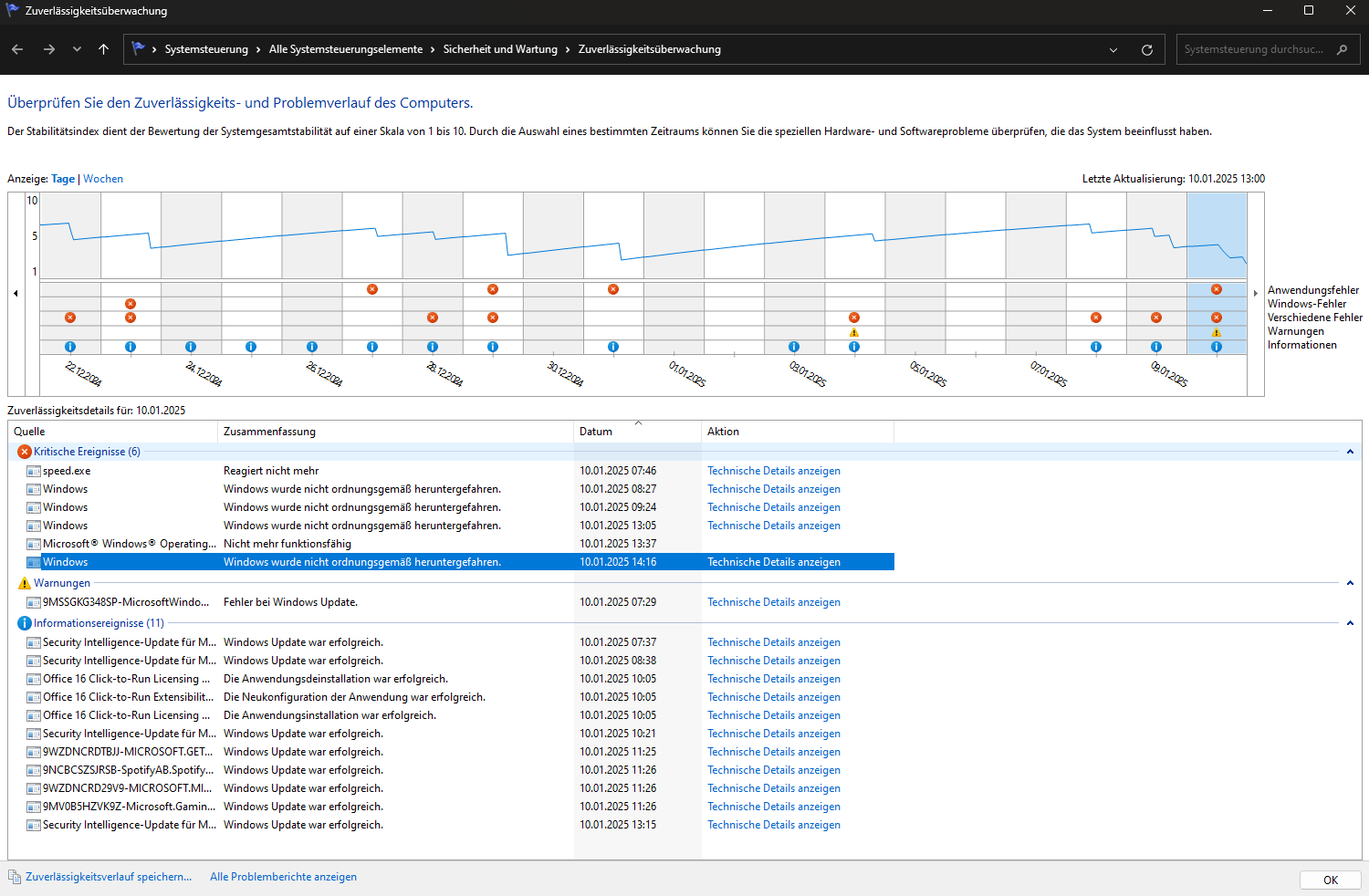
Task: Select the application failure icon on 29.12.2024
Action: [493, 289]
